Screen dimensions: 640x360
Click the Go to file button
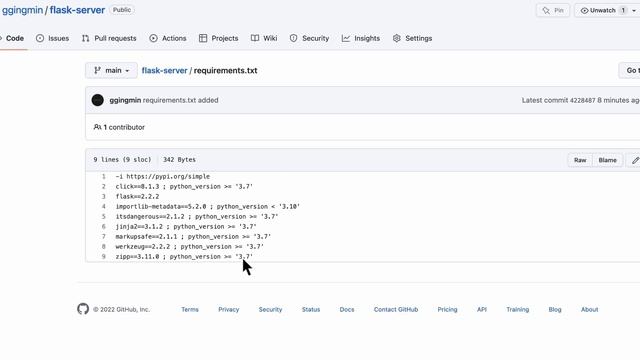click(630, 71)
